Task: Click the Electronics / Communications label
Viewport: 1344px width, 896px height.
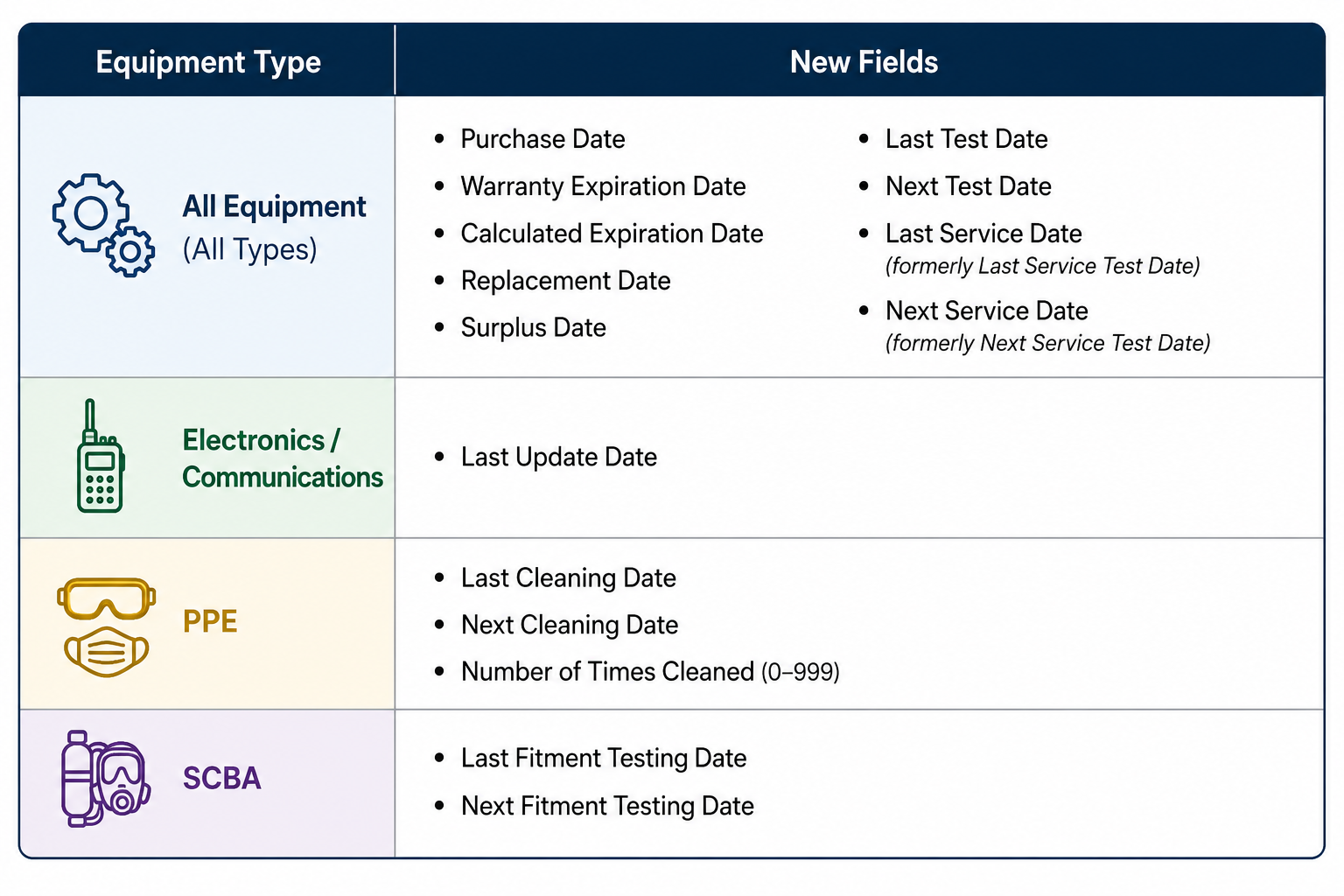Action: (x=283, y=458)
